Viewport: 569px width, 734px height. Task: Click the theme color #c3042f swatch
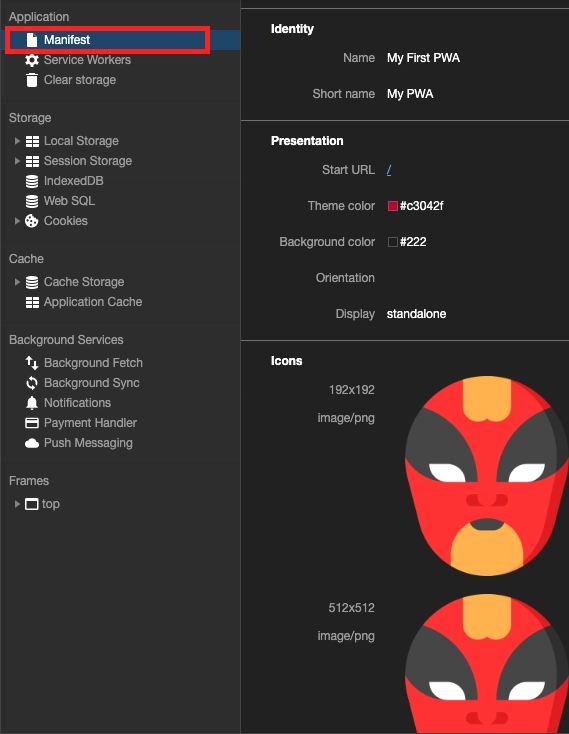[x=393, y=206]
